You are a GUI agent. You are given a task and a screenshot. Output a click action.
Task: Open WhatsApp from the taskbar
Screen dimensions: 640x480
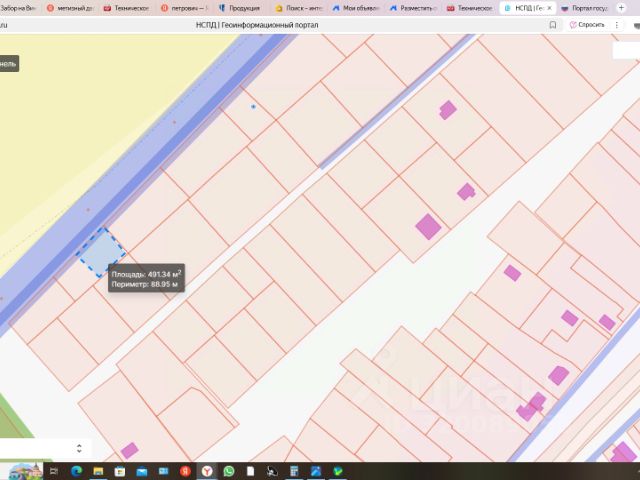229,471
